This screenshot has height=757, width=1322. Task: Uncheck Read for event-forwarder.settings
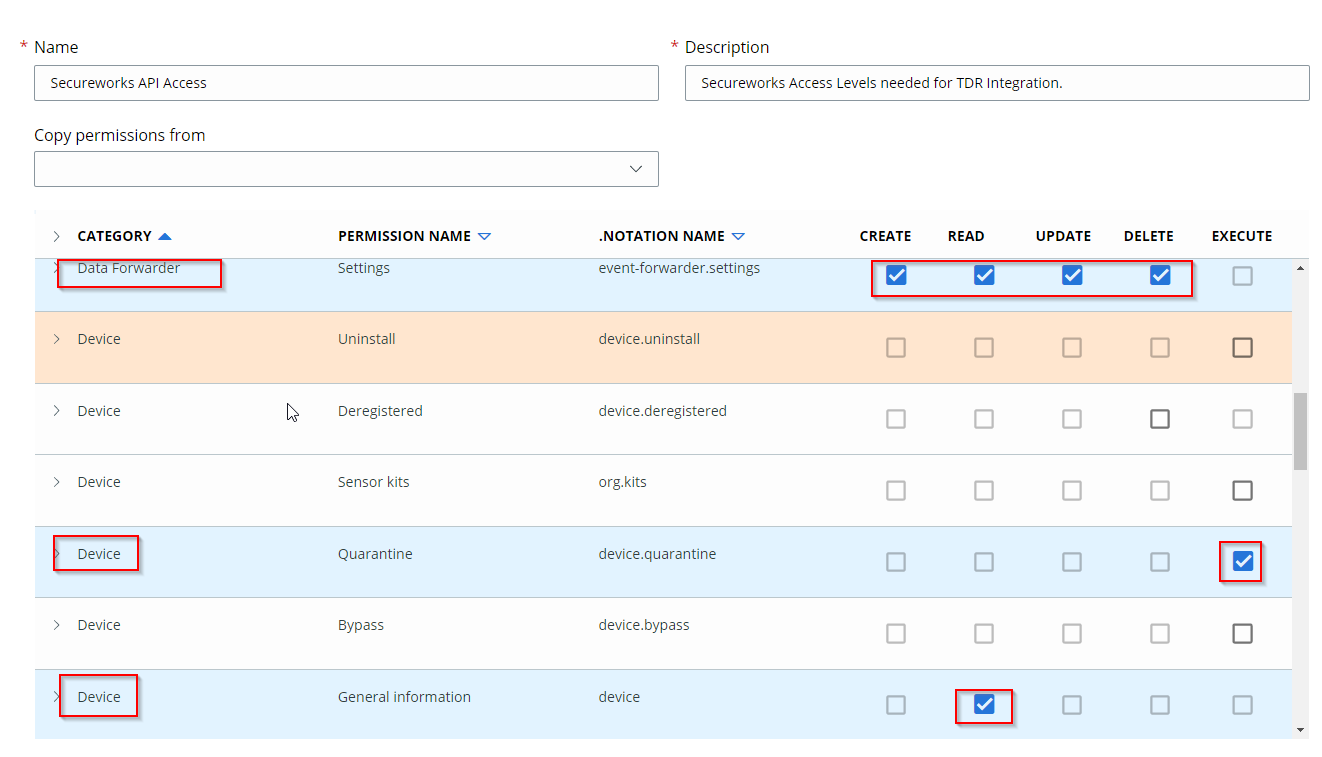(x=984, y=276)
